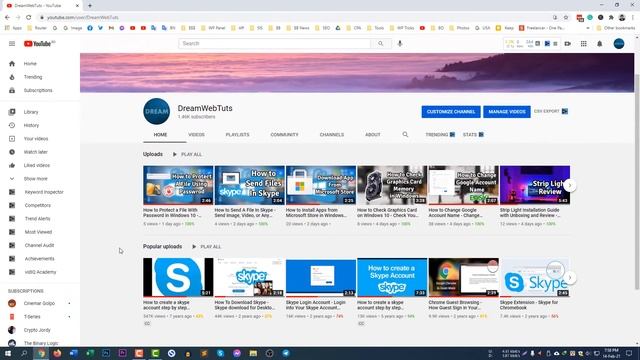Activate voice search microphone

tap(400, 43)
